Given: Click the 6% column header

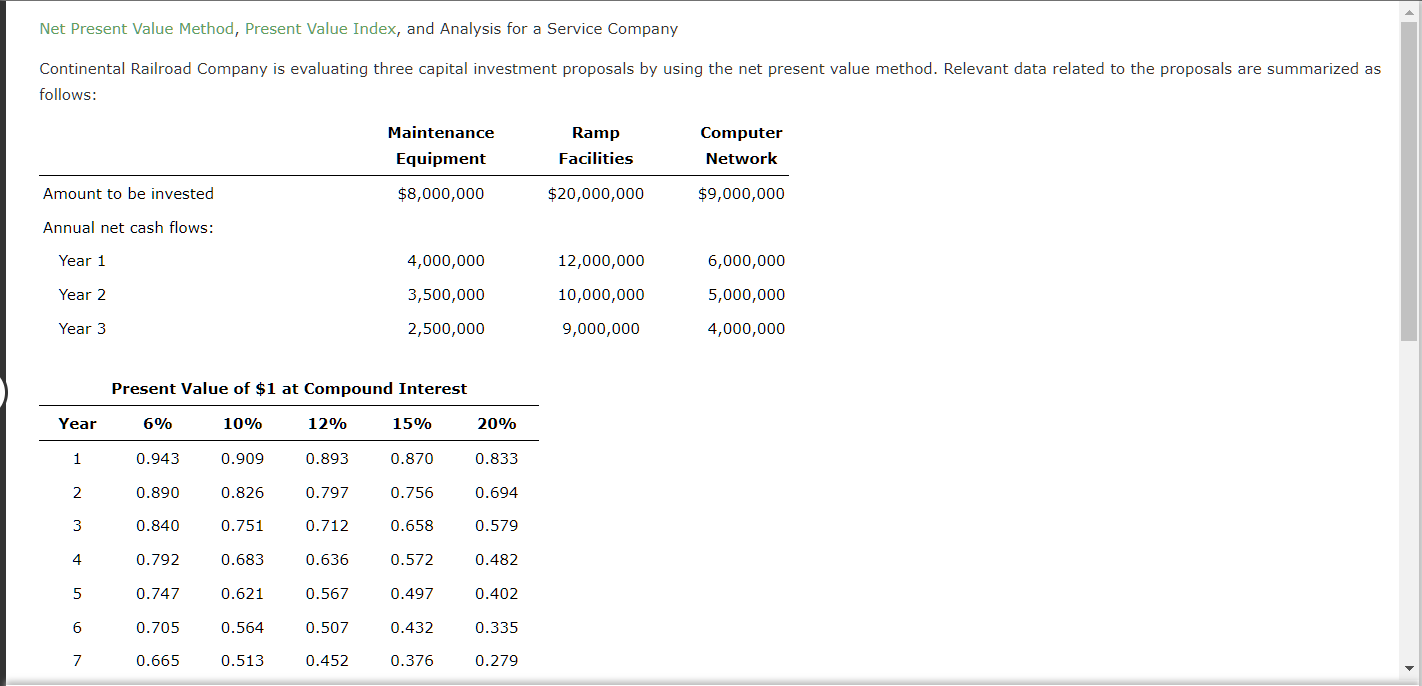Looking at the screenshot, I should click(x=157, y=423).
